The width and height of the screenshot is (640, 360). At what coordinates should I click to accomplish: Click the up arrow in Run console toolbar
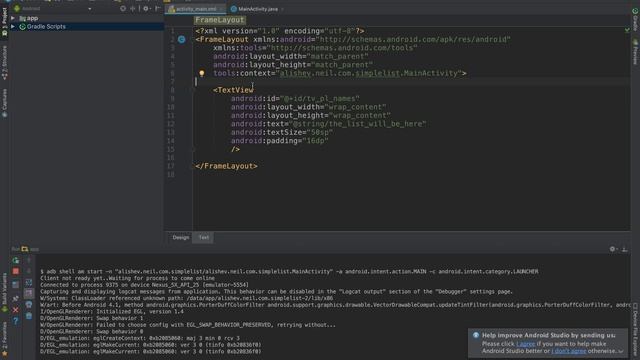point(29,260)
